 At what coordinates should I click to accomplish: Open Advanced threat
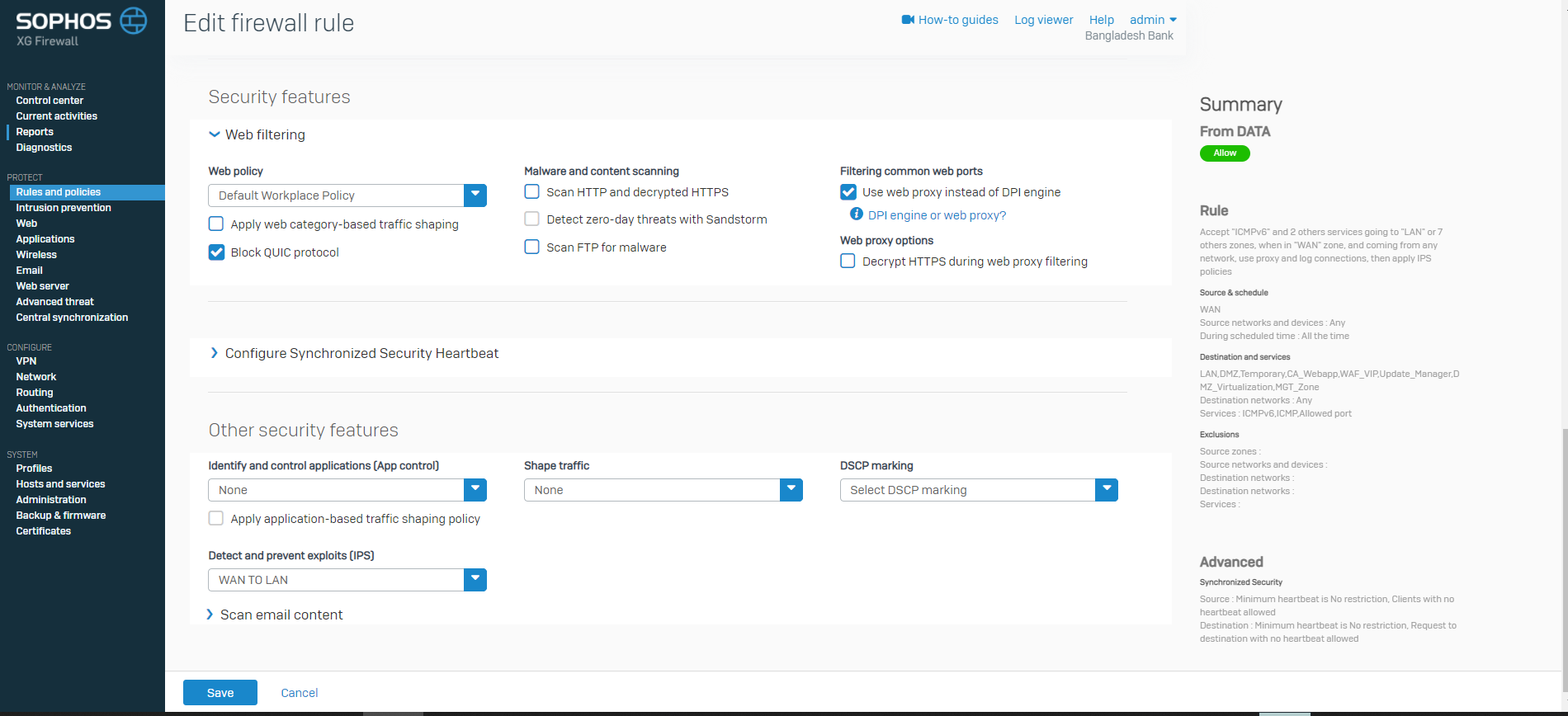(54, 302)
